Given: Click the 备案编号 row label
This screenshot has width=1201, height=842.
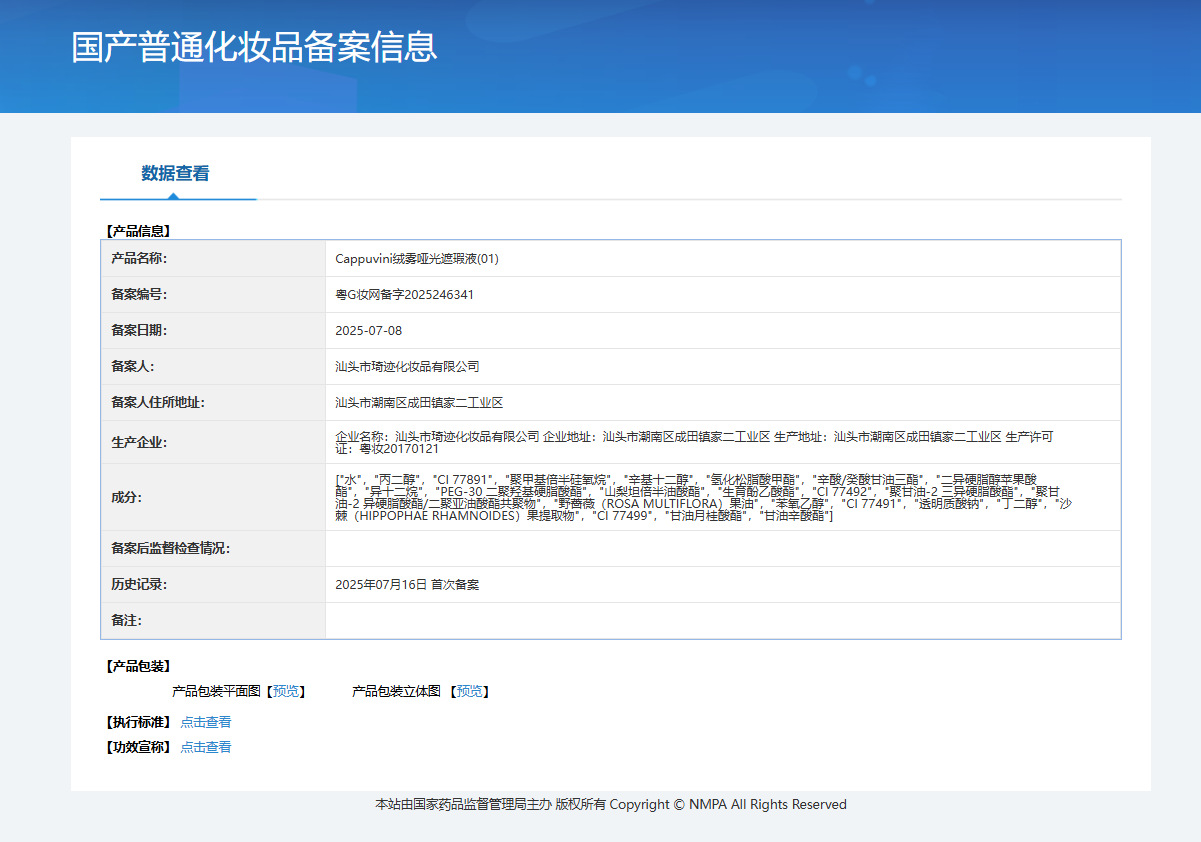Looking at the screenshot, I should pos(139,295).
